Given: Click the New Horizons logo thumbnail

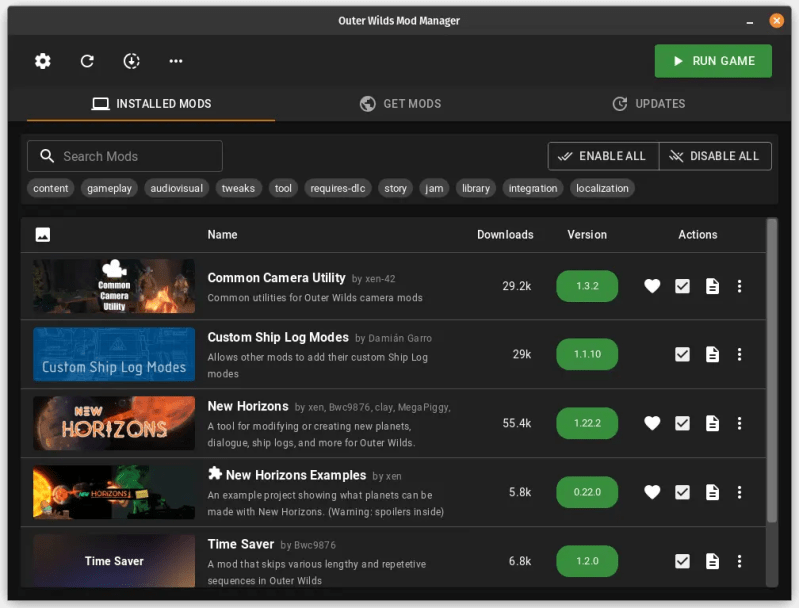Looking at the screenshot, I should 114,423.
